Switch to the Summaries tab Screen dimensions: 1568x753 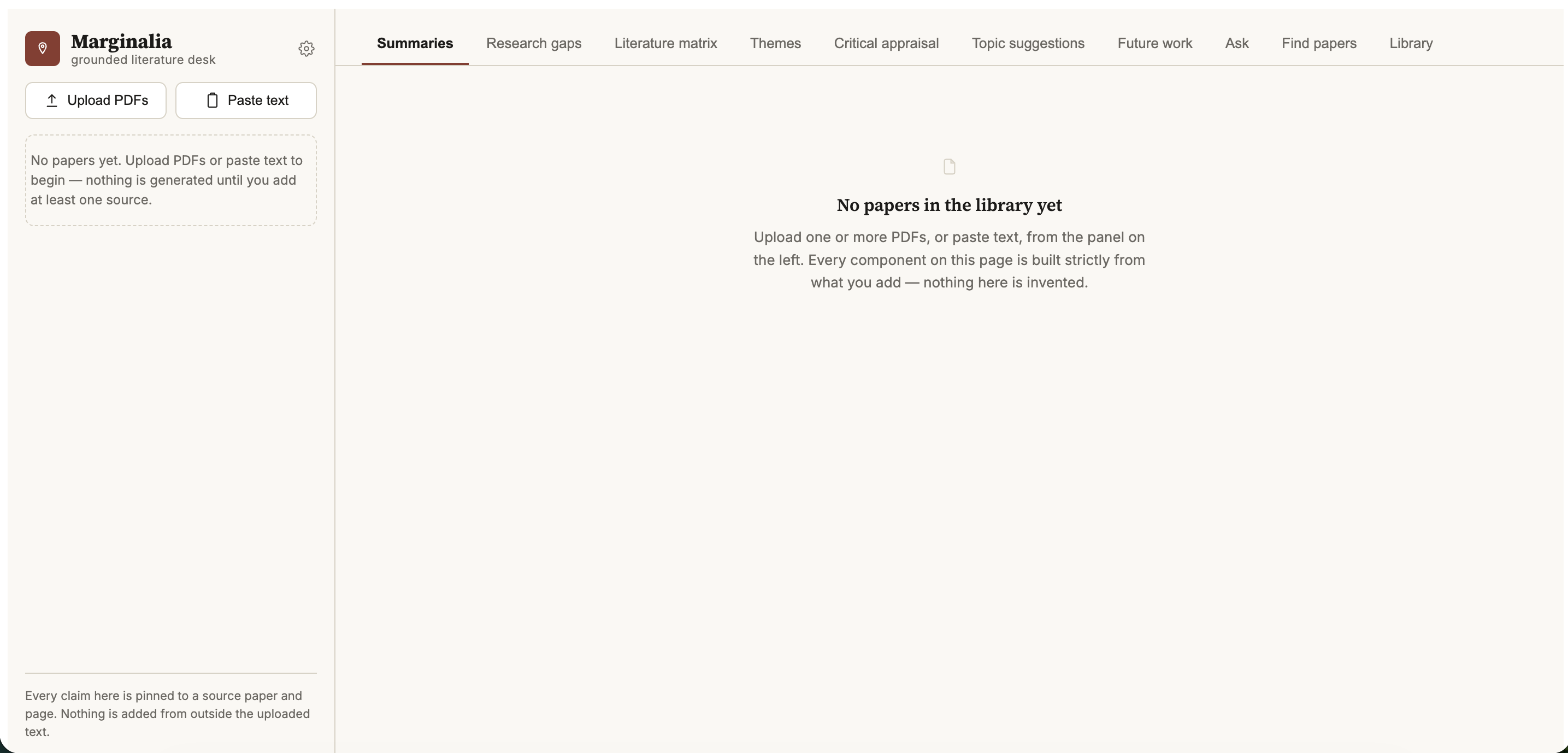415,43
